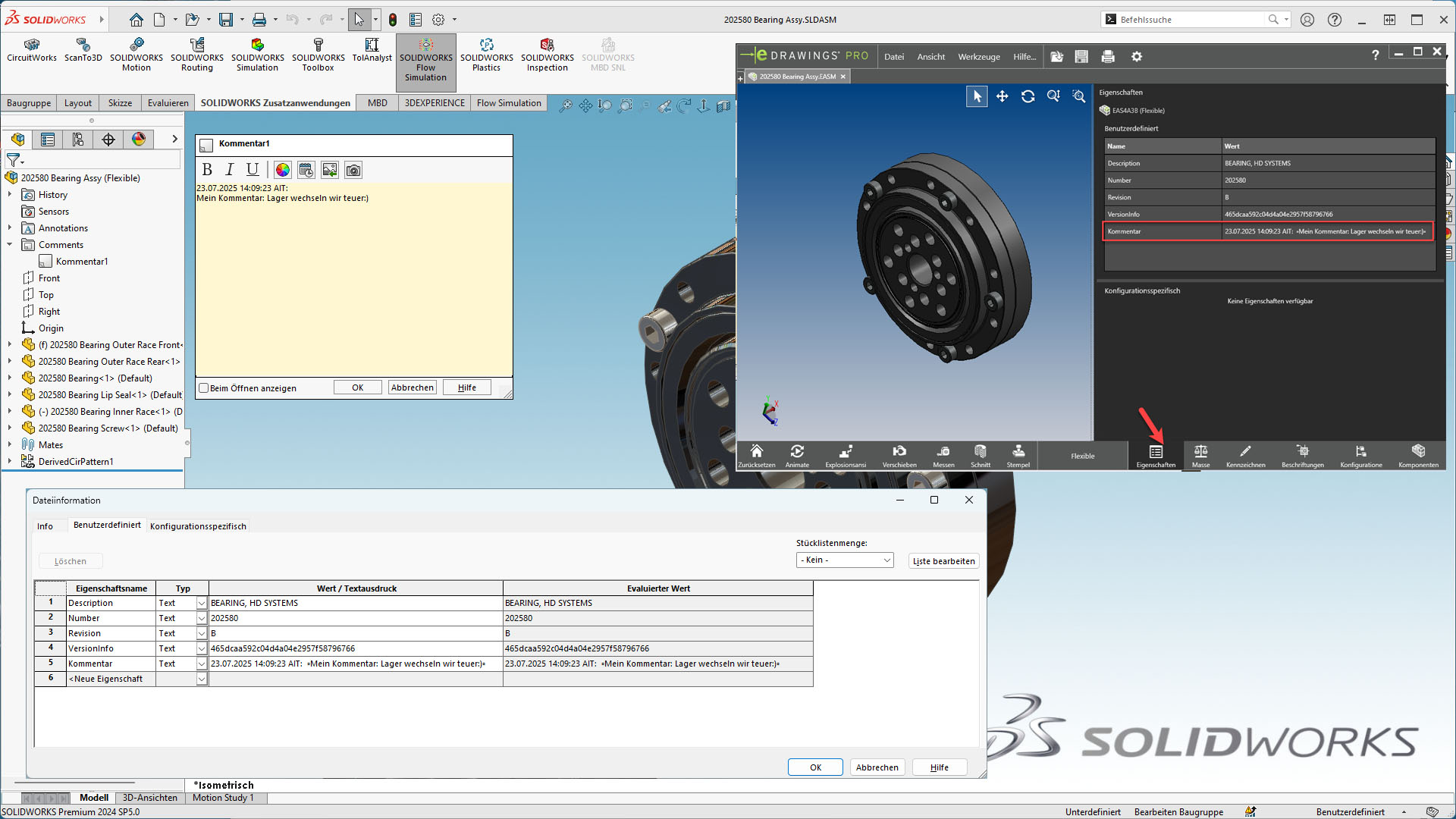
Task: Open the DisplayManager tab icon
Action: [x=139, y=140]
